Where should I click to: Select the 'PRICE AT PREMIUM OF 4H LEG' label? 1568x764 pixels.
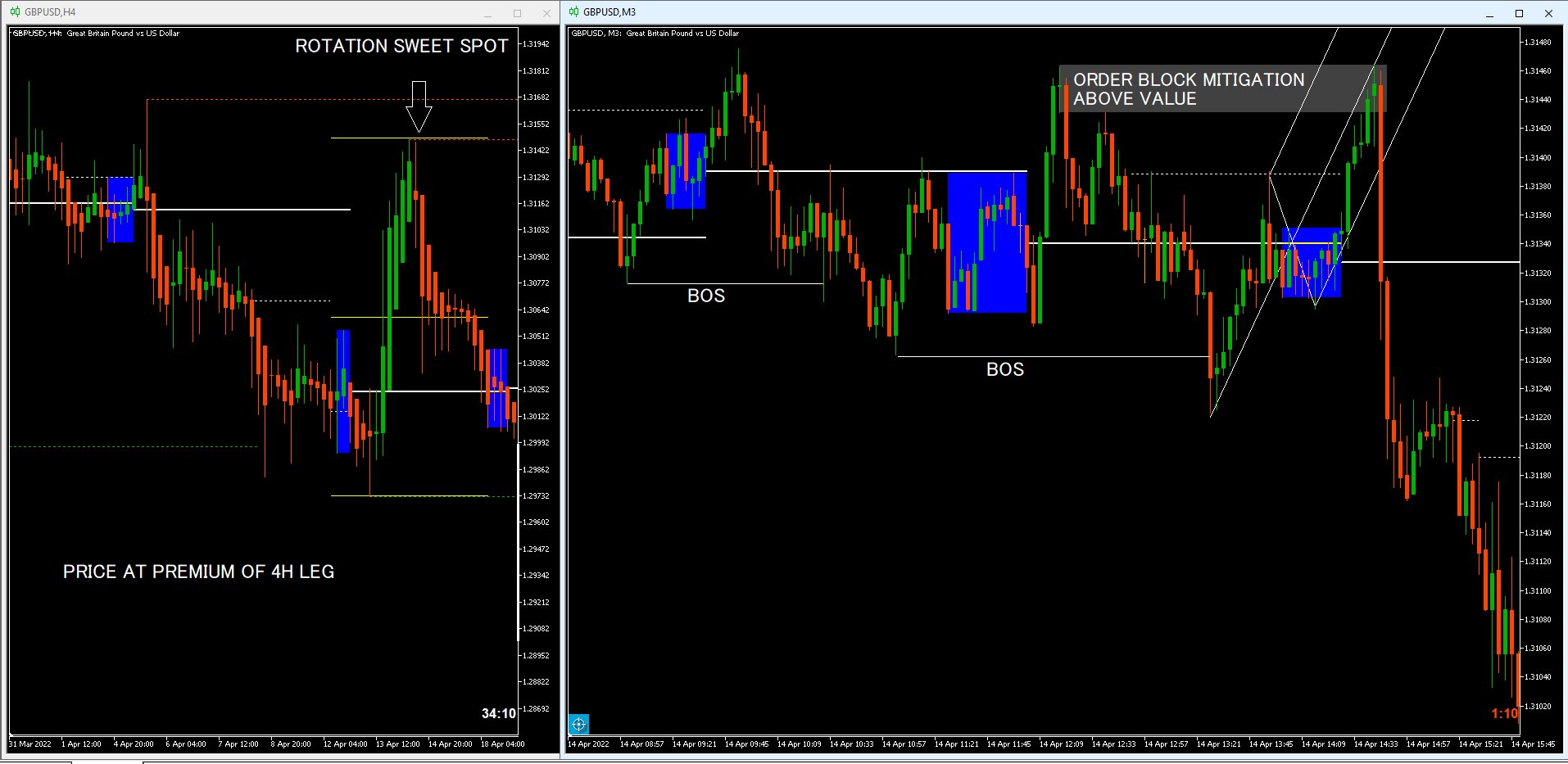pyautogui.click(x=198, y=572)
